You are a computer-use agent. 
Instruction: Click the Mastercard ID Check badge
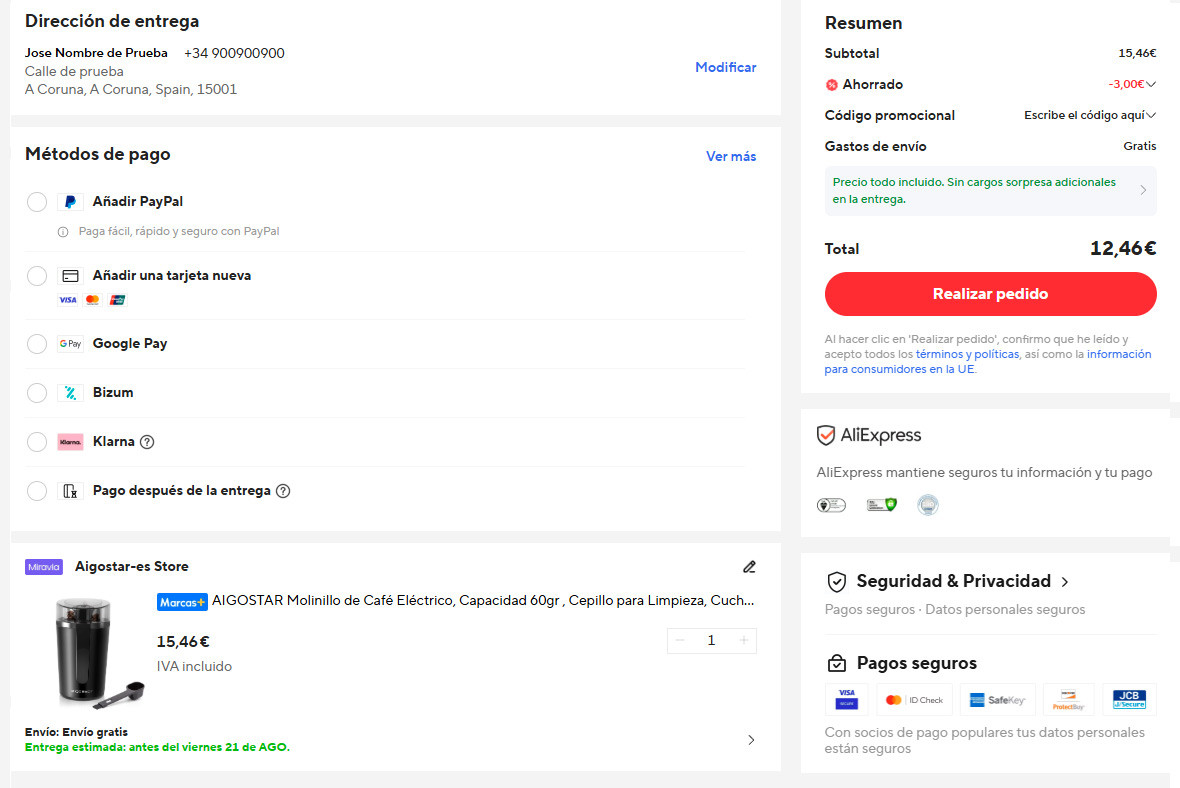pyautogui.click(x=914, y=699)
